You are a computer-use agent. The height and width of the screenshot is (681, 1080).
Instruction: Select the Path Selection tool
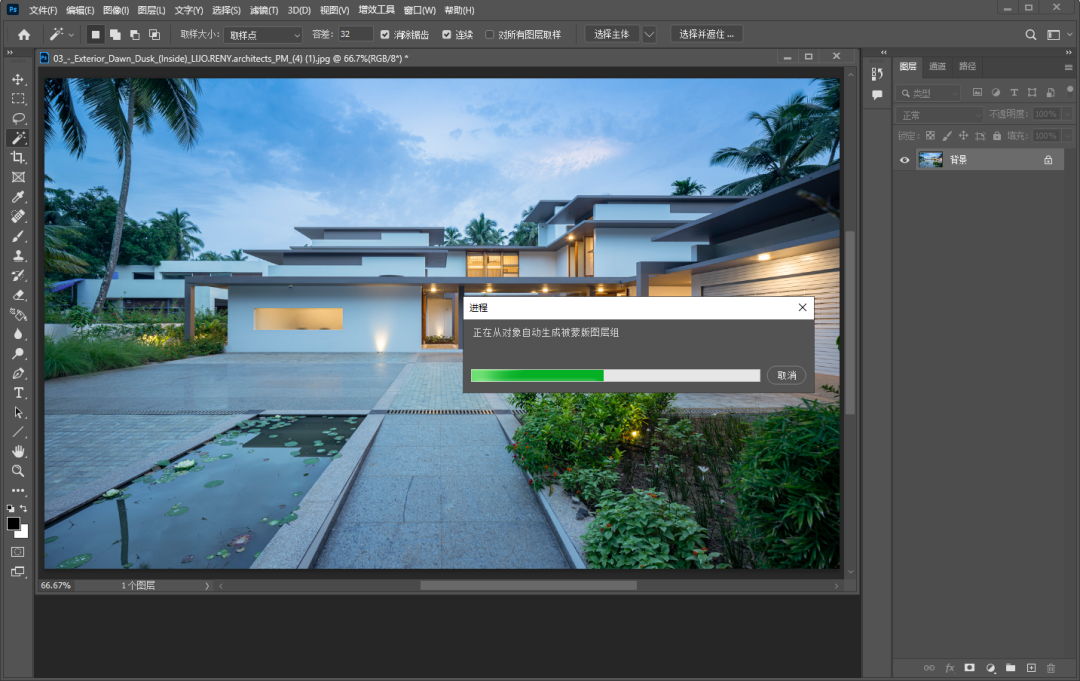(18, 412)
